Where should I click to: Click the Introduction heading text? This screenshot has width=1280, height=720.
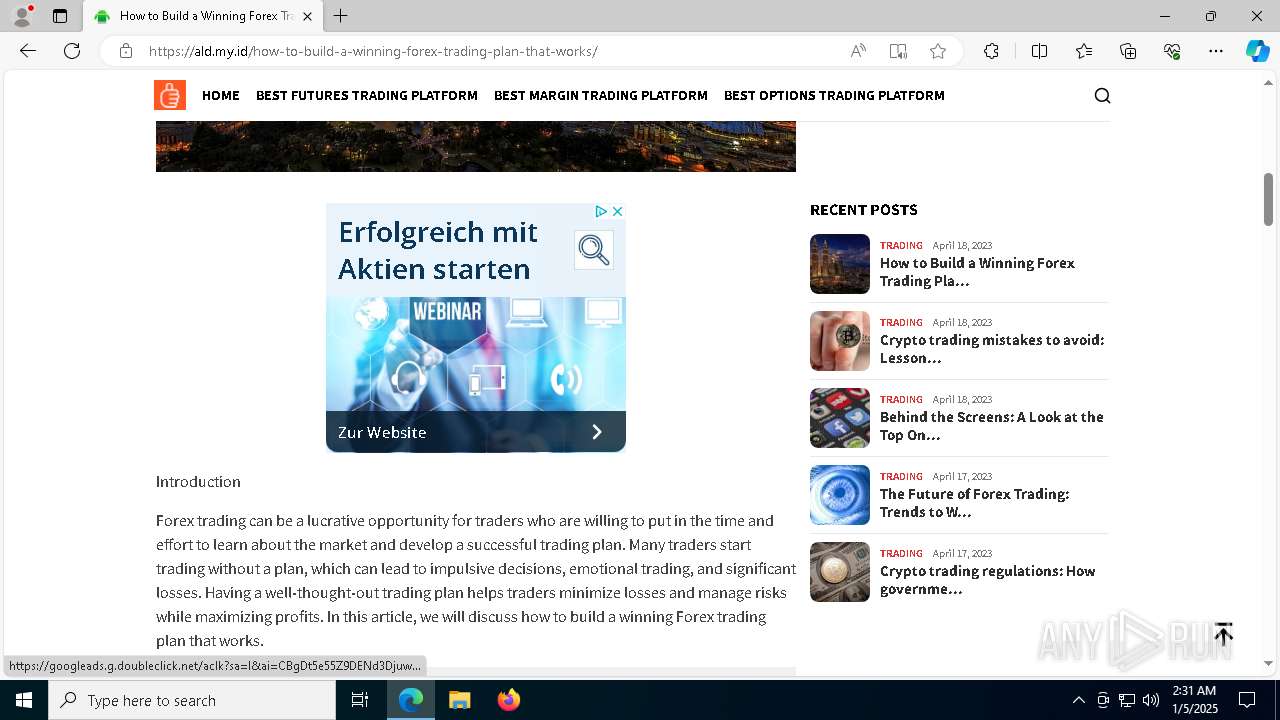198,482
